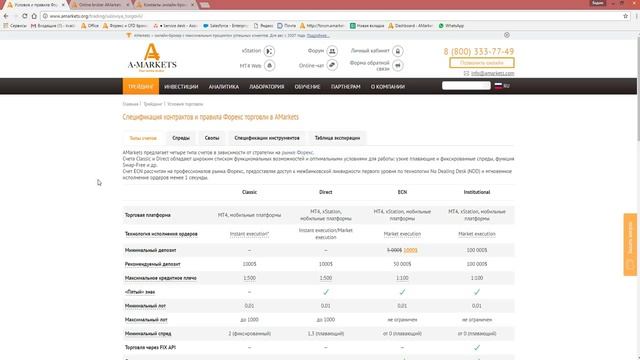Open the ОБУЧЕНИЕ menu

tap(307, 87)
